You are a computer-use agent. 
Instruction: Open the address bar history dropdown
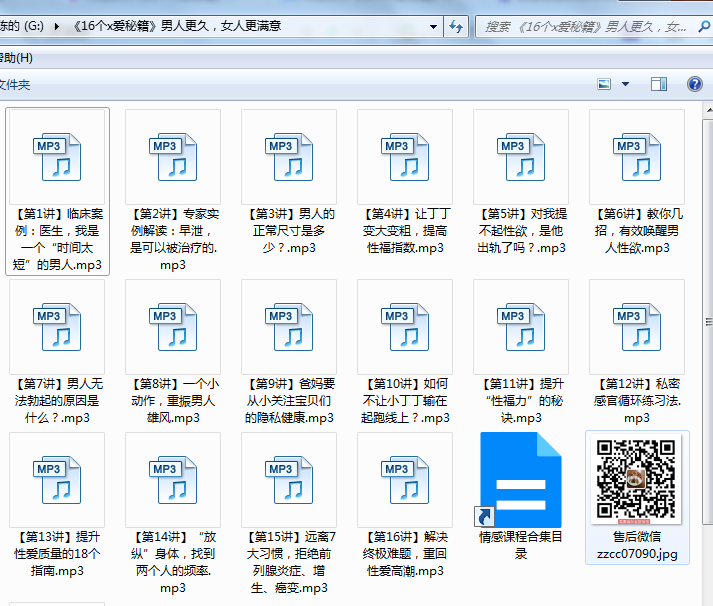tap(433, 27)
